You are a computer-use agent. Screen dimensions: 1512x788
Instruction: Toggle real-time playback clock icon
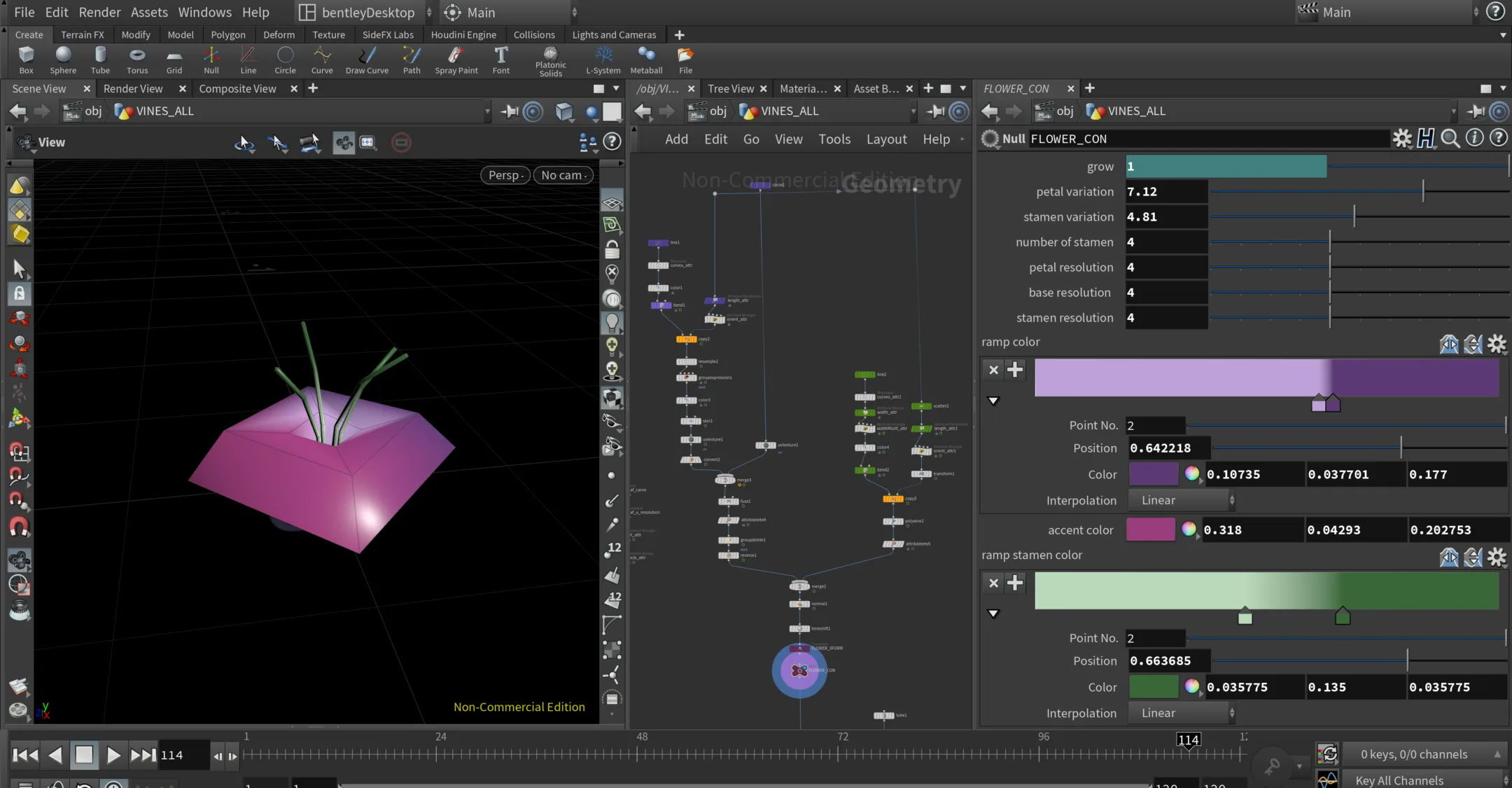(115, 784)
